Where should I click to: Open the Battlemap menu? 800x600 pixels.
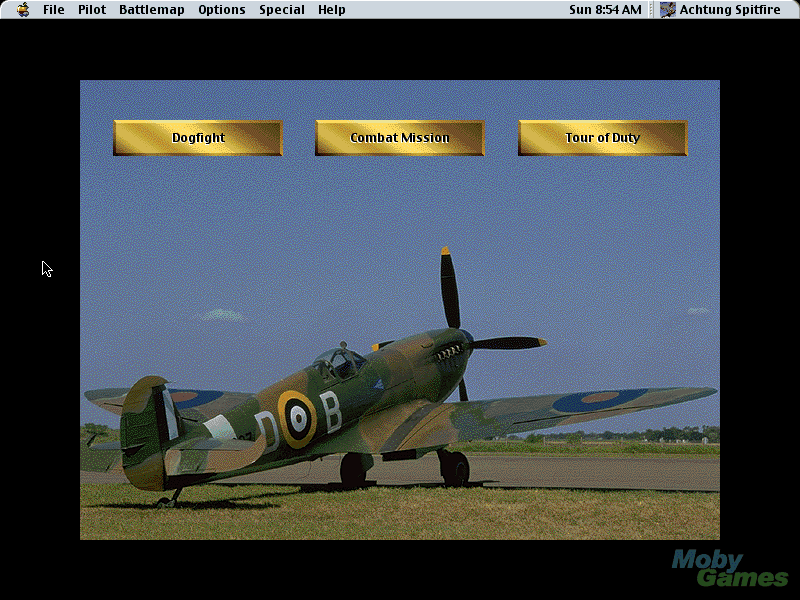tap(152, 10)
